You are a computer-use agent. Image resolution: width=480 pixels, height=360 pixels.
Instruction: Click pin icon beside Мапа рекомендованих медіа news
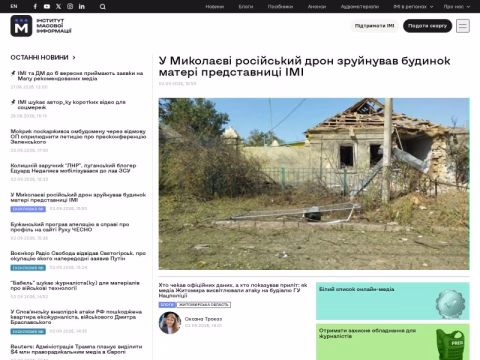pos(13,73)
